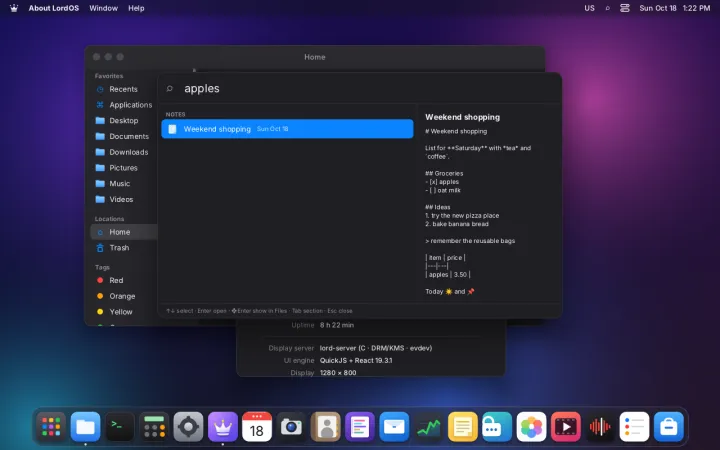Click the search magnifier in the menu bar
720x450 pixels.
click(608, 8)
